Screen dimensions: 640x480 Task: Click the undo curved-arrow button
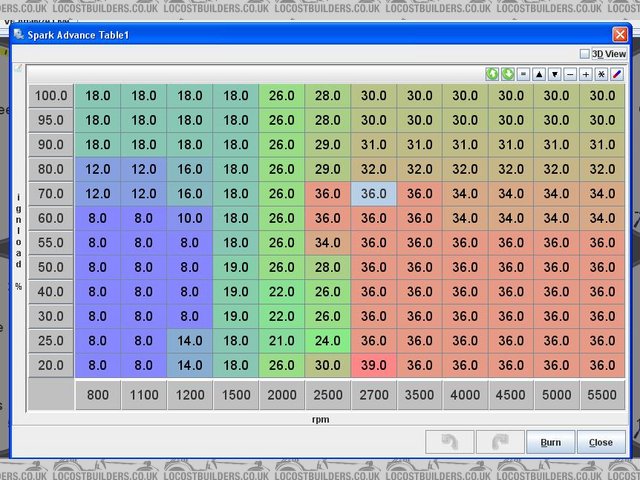coord(448,442)
